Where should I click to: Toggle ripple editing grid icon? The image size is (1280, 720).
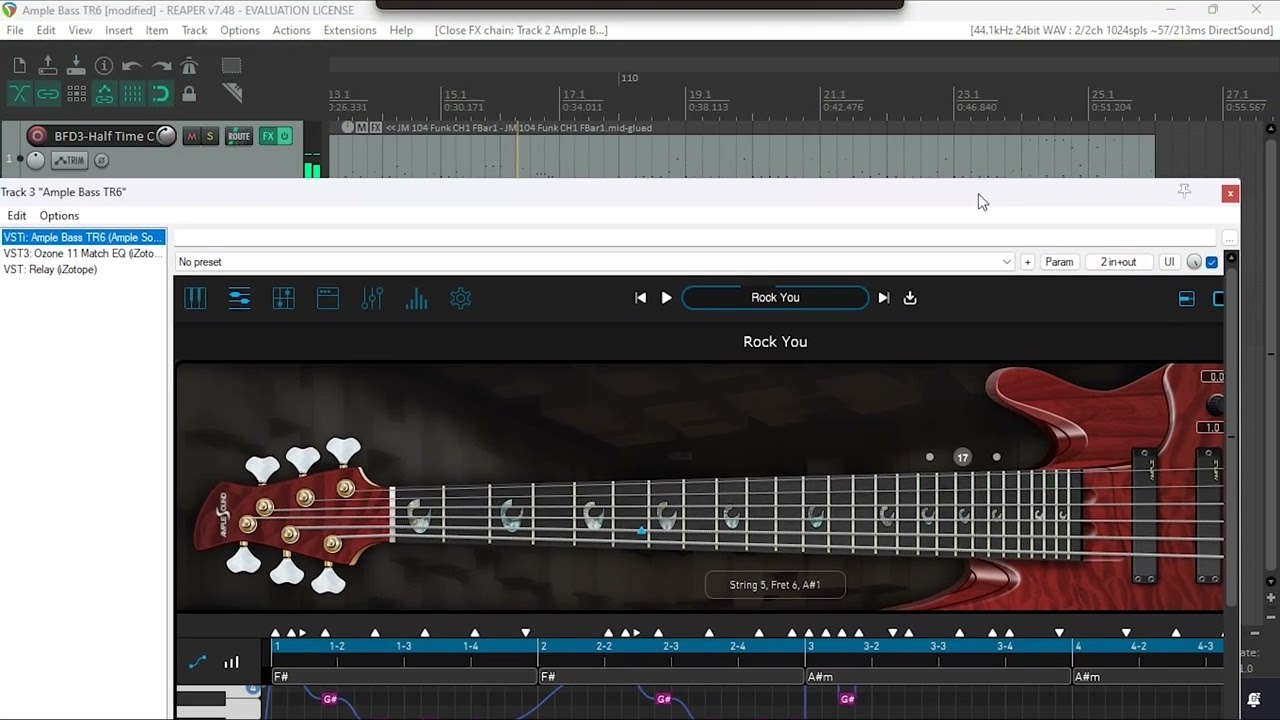point(76,94)
